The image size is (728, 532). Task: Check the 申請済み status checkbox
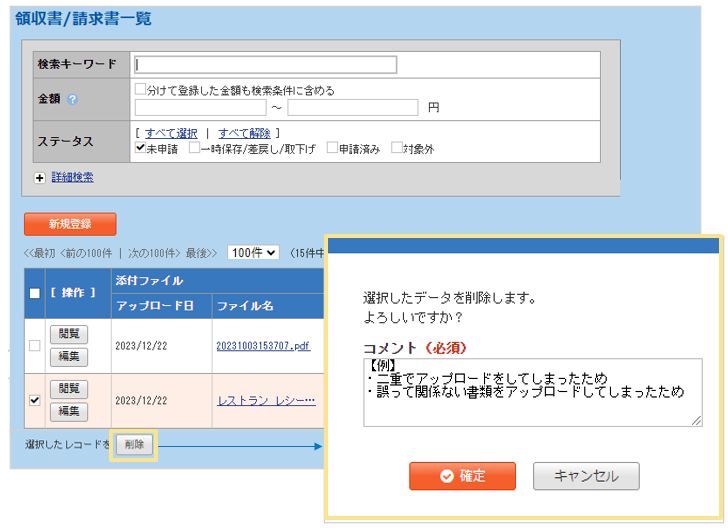tap(332, 148)
